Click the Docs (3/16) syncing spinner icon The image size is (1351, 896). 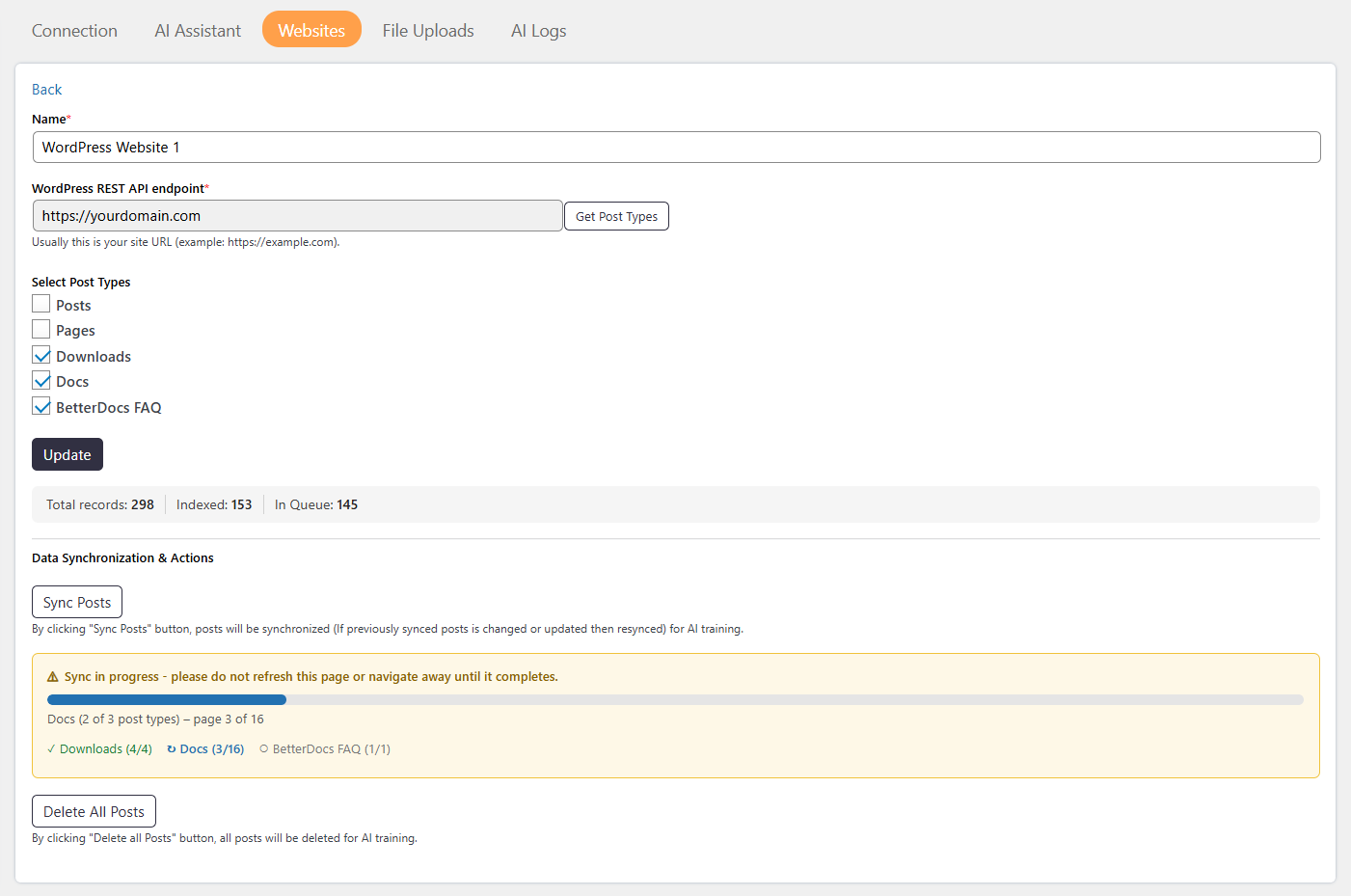pyautogui.click(x=172, y=749)
